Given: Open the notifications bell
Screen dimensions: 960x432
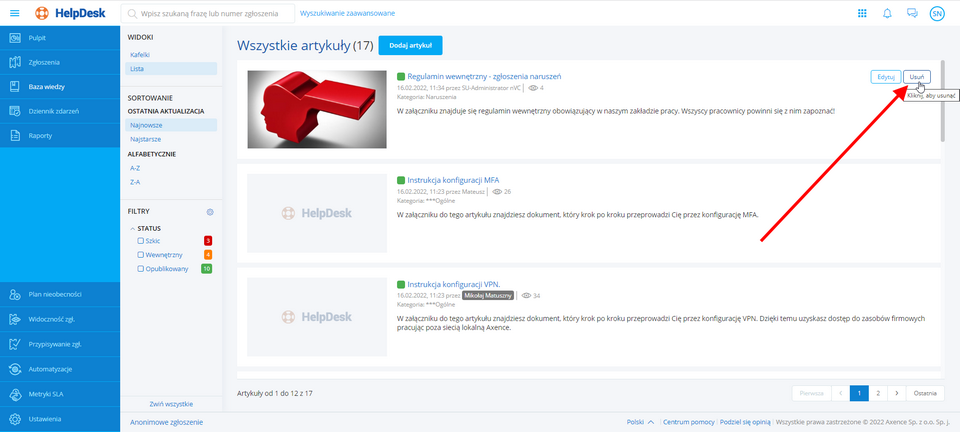Looking at the screenshot, I should (887, 13).
